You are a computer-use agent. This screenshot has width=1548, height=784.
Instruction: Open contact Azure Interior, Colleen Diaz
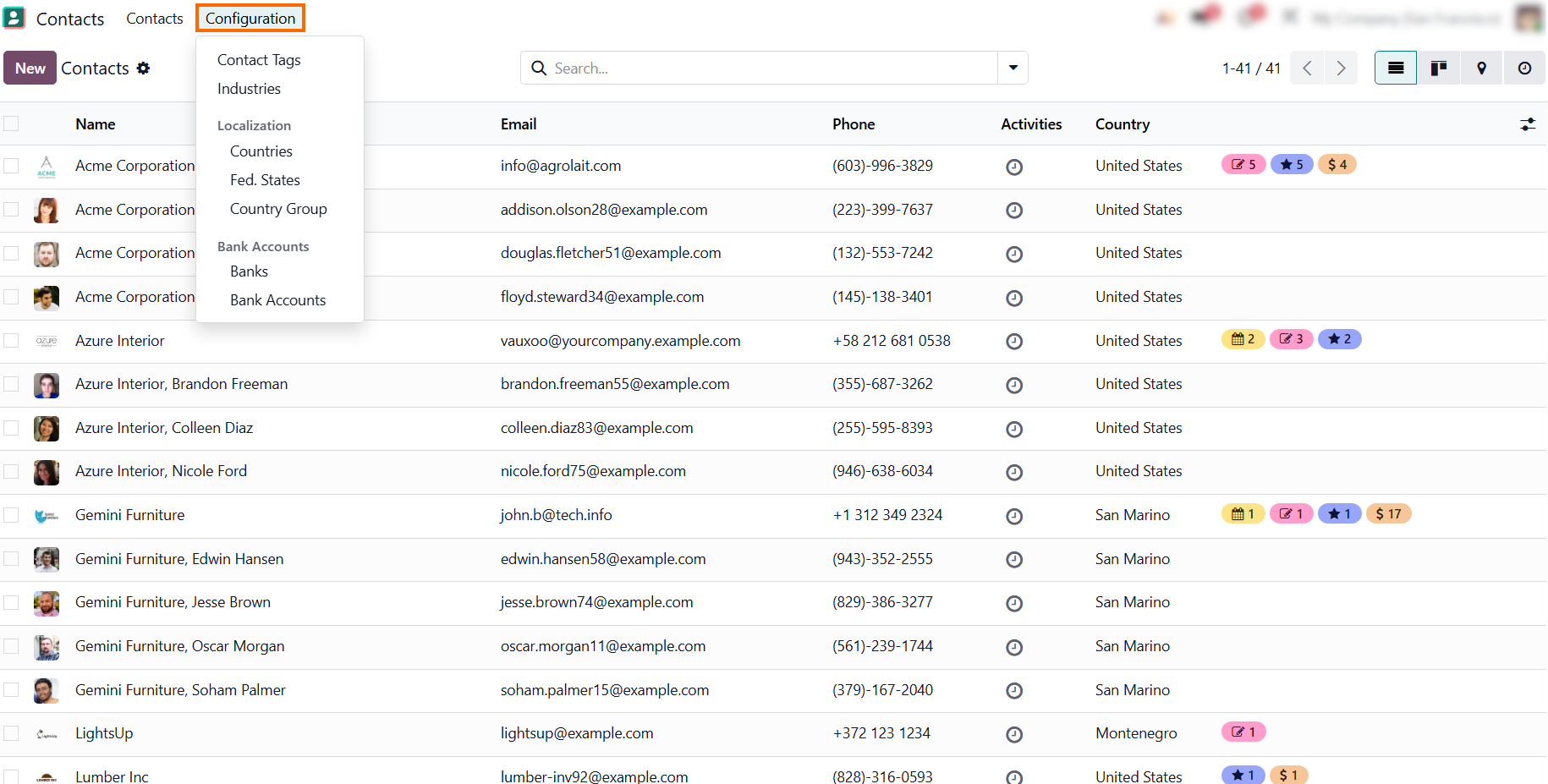click(x=164, y=428)
